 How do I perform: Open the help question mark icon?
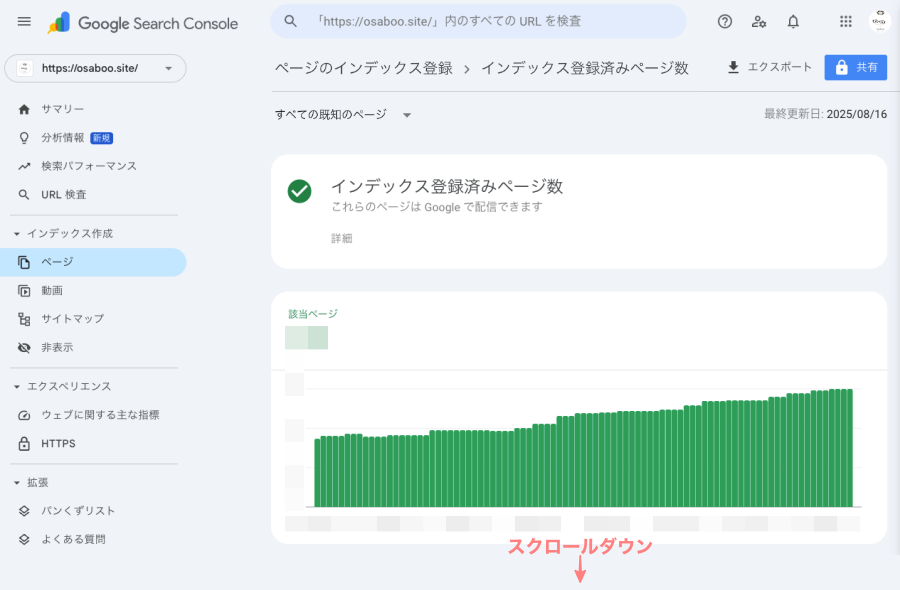tap(725, 22)
